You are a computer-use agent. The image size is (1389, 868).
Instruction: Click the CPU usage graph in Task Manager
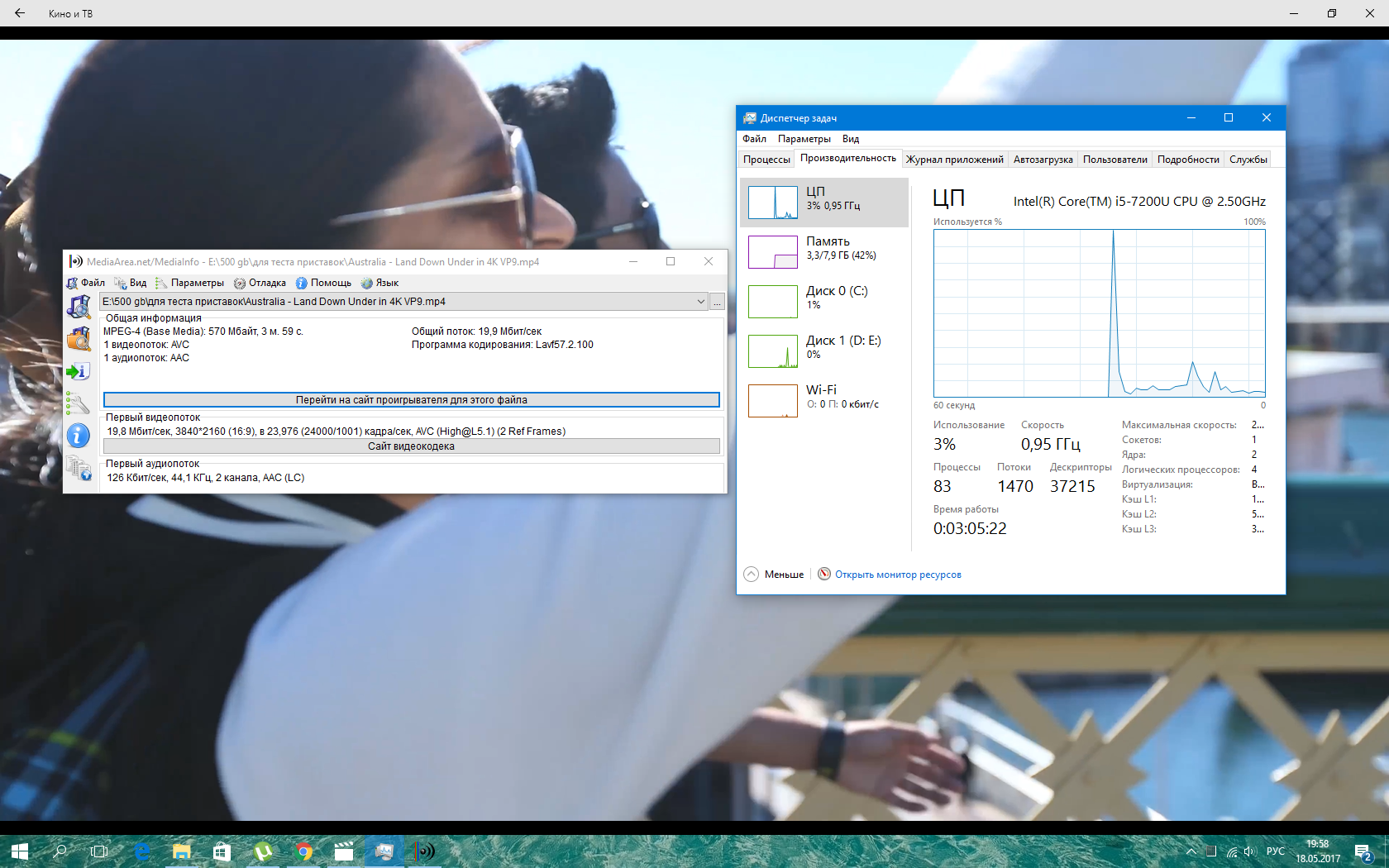[1100, 313]
